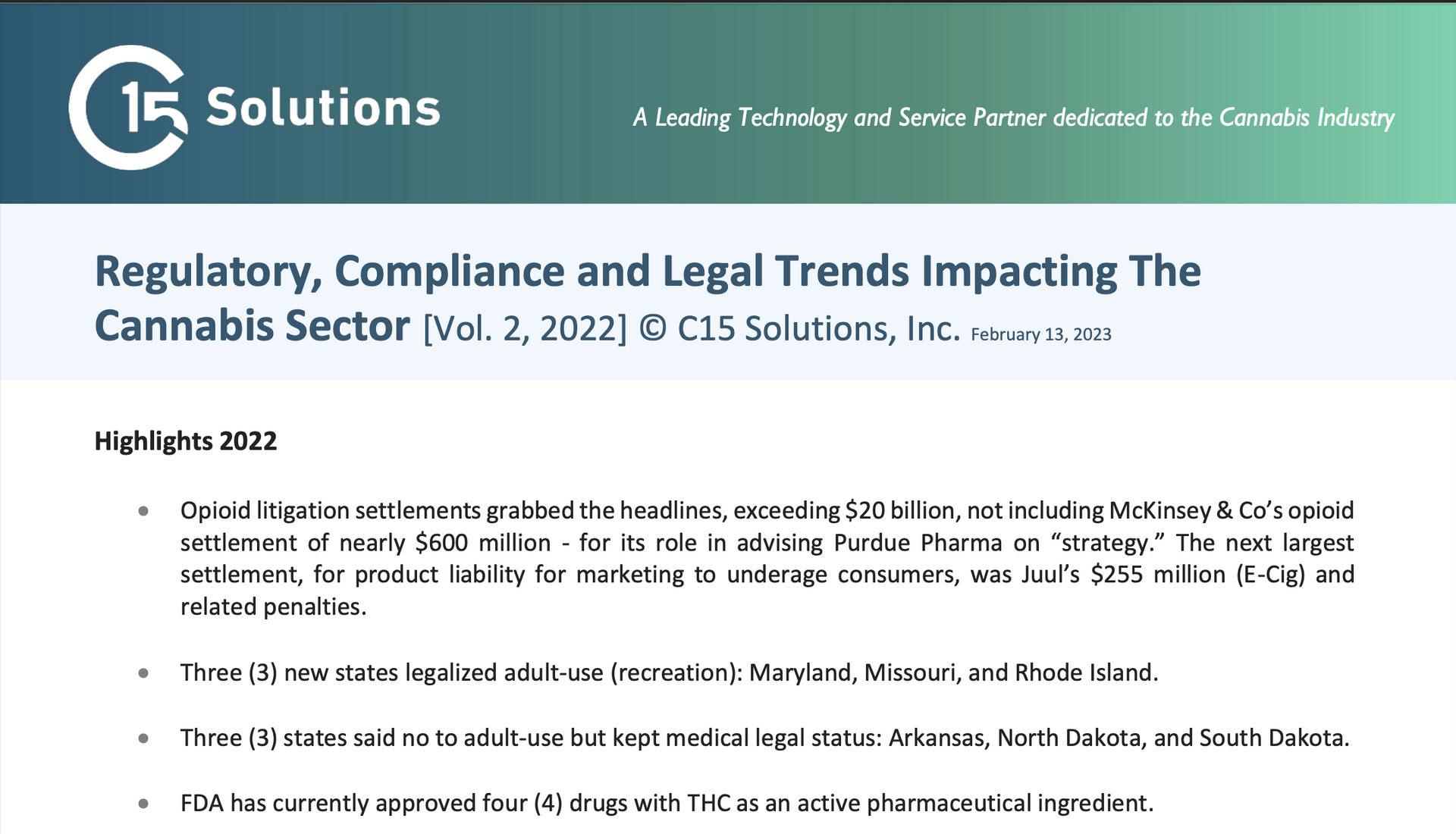This screenshot has height=834, width=1456.
Task: Click the "February 13, 2023" date
Action: pyautogui.click(x=1040, y=334)
